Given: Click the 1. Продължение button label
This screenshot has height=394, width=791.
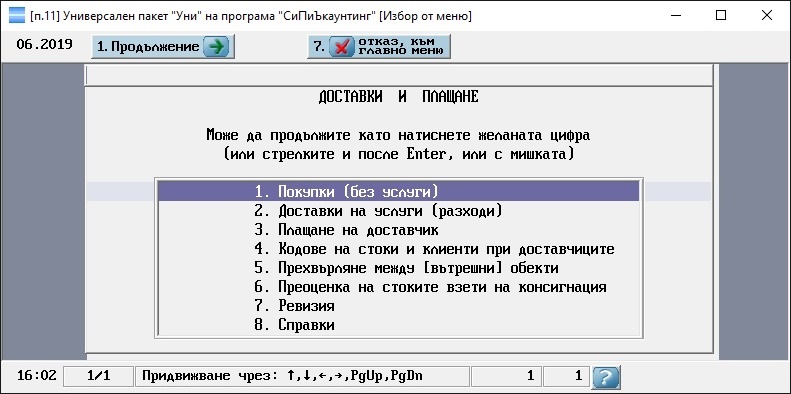Looking at the screenshot, I should [148, 47].
